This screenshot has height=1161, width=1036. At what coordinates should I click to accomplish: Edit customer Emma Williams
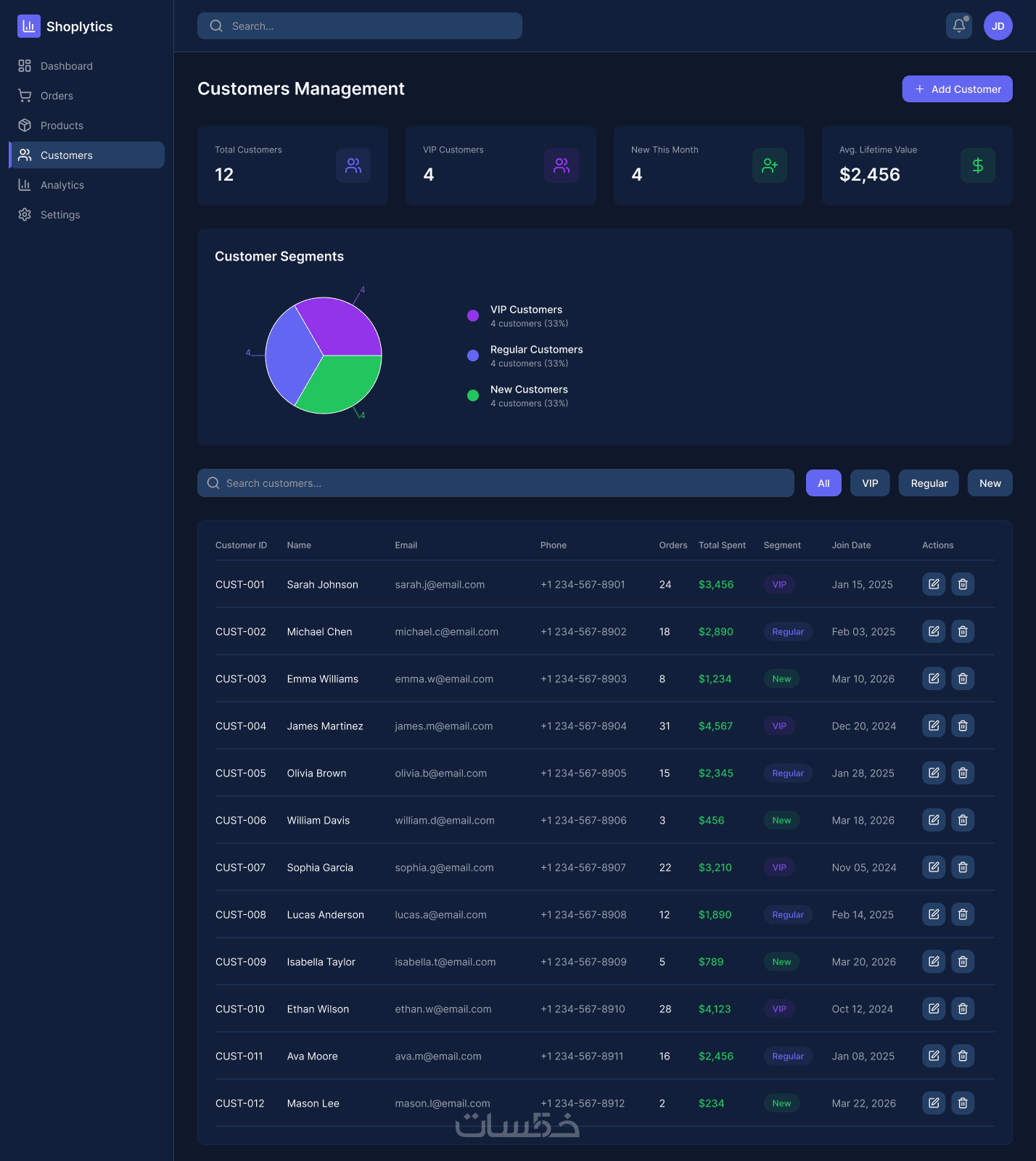coord(934,678)
